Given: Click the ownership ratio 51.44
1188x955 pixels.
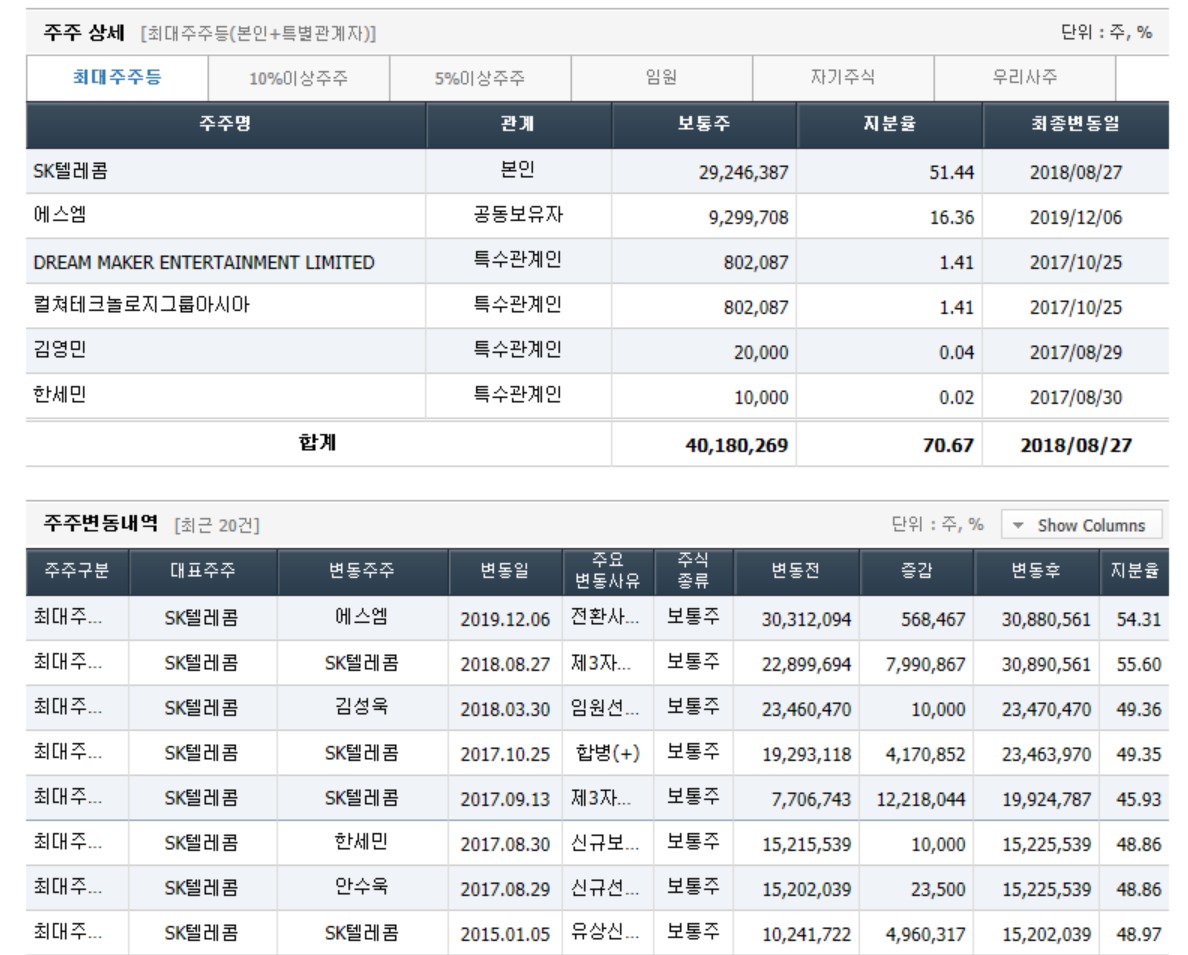Looking at the screenshot, I should (952, 173).
